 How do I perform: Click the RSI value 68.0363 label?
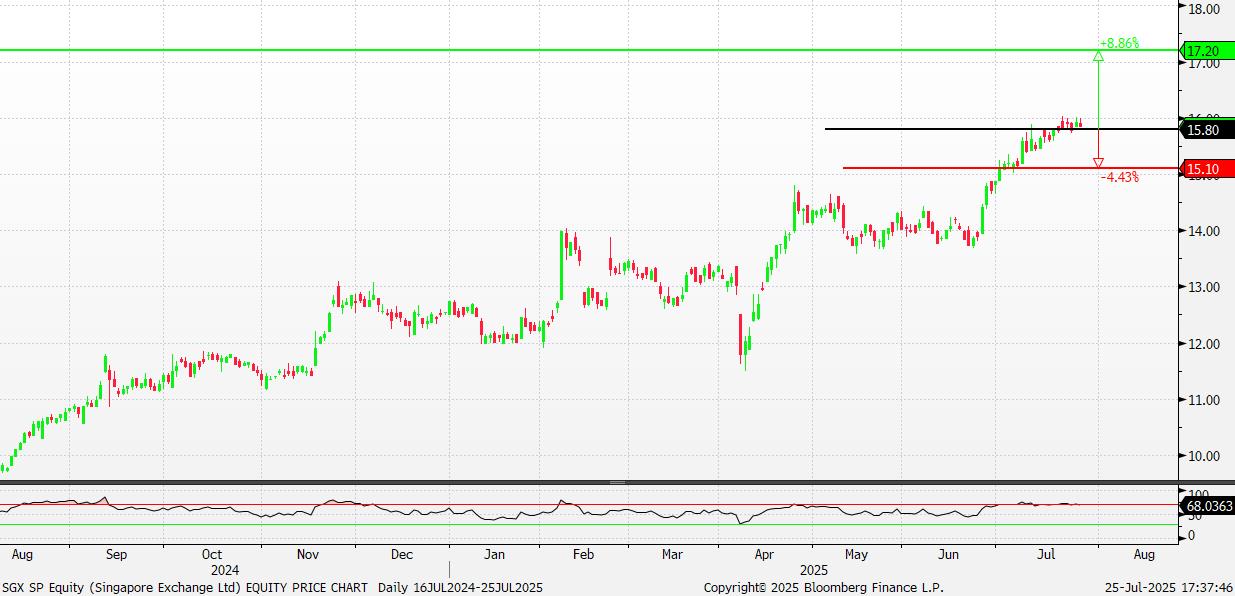(1206, 506)
